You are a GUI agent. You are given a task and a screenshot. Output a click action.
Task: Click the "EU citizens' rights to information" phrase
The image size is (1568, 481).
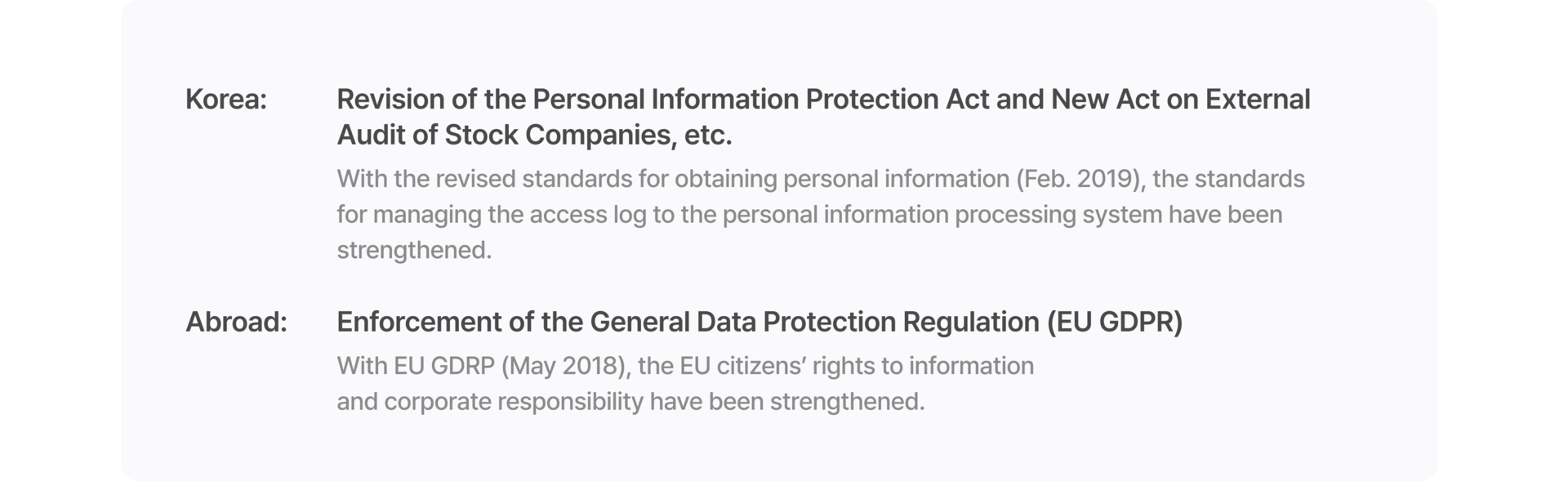point(857,366)
